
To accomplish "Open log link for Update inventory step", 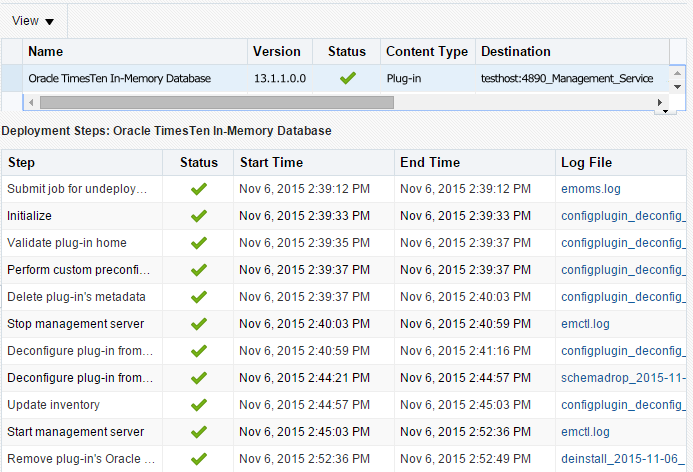I will pyautogui.click(x=623, y=404).
